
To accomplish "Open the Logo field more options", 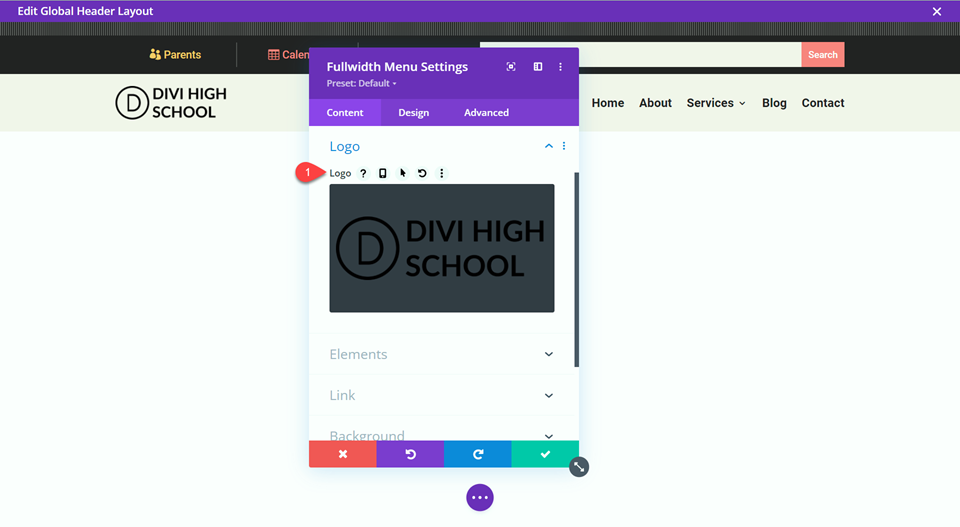I will tap(441, 173).
